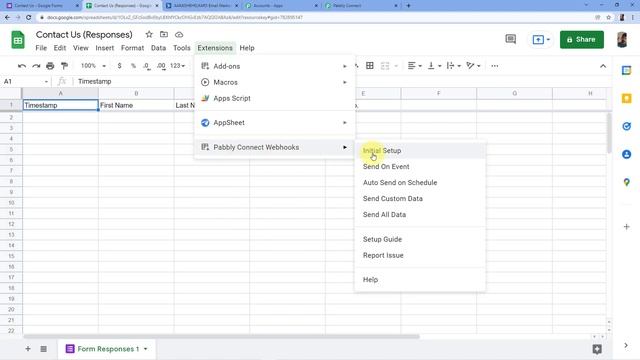Check the cloud document status icon
Image resolution: width=640 pixels, height=360 pixels.
point(179,35)
